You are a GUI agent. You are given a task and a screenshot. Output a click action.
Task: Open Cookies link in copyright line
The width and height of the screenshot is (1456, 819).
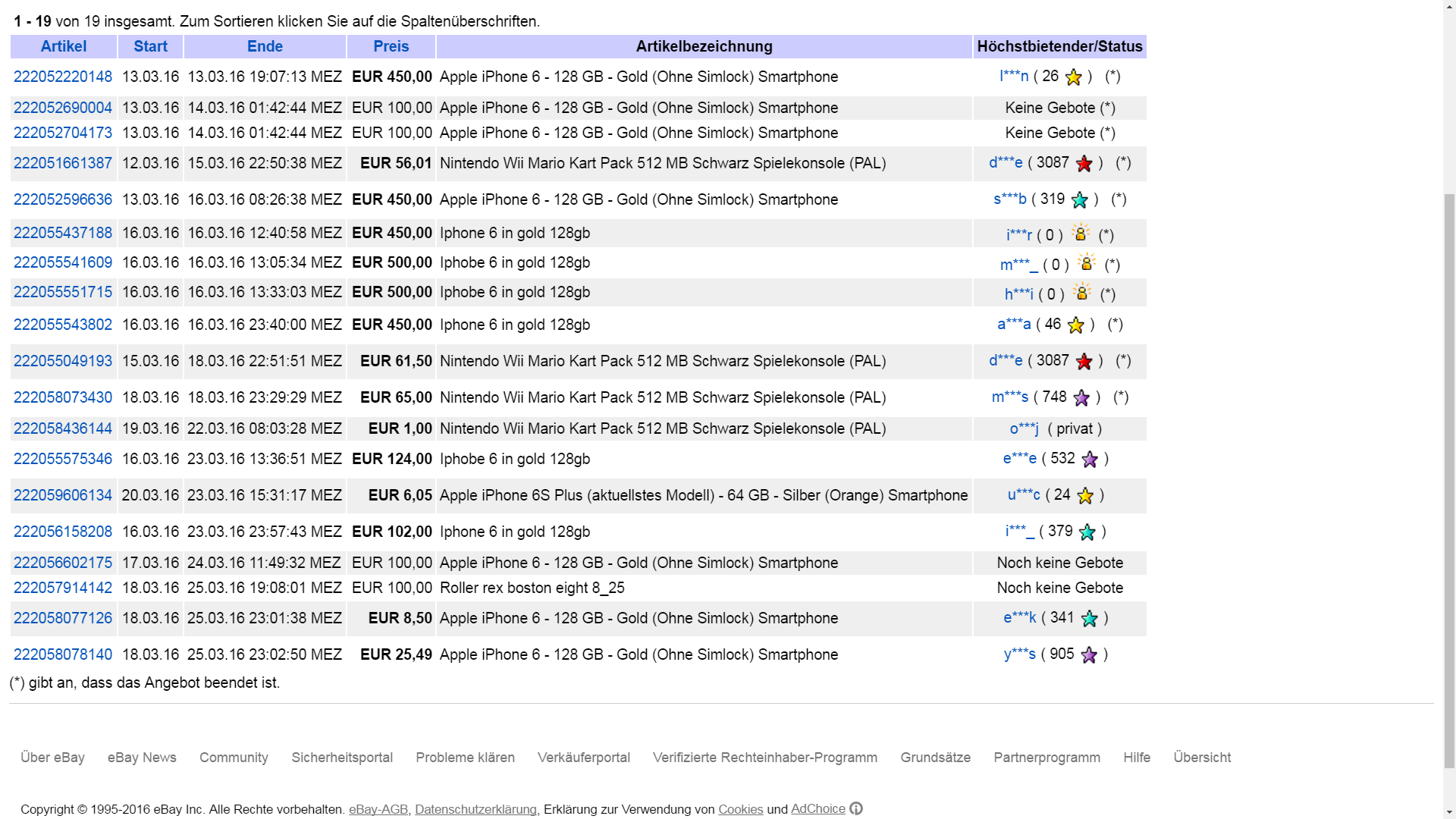coord(740,809)
